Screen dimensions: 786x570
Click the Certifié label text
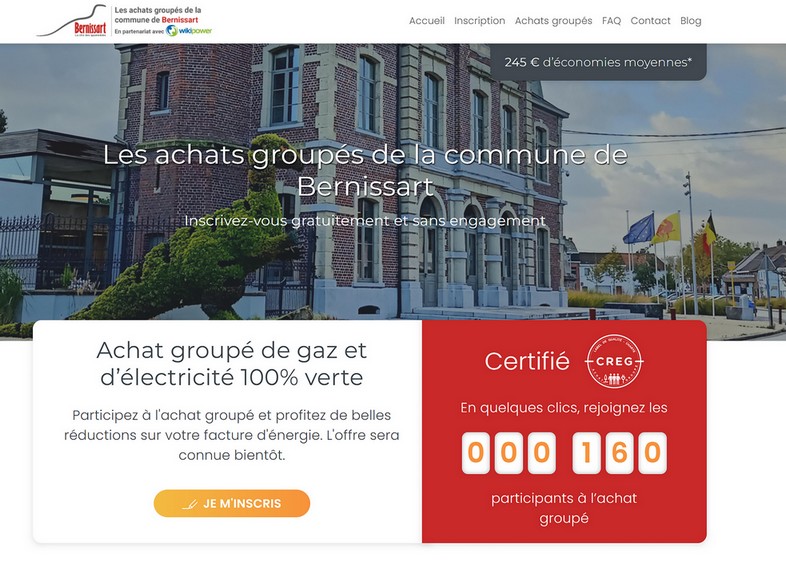click(527, 361)
